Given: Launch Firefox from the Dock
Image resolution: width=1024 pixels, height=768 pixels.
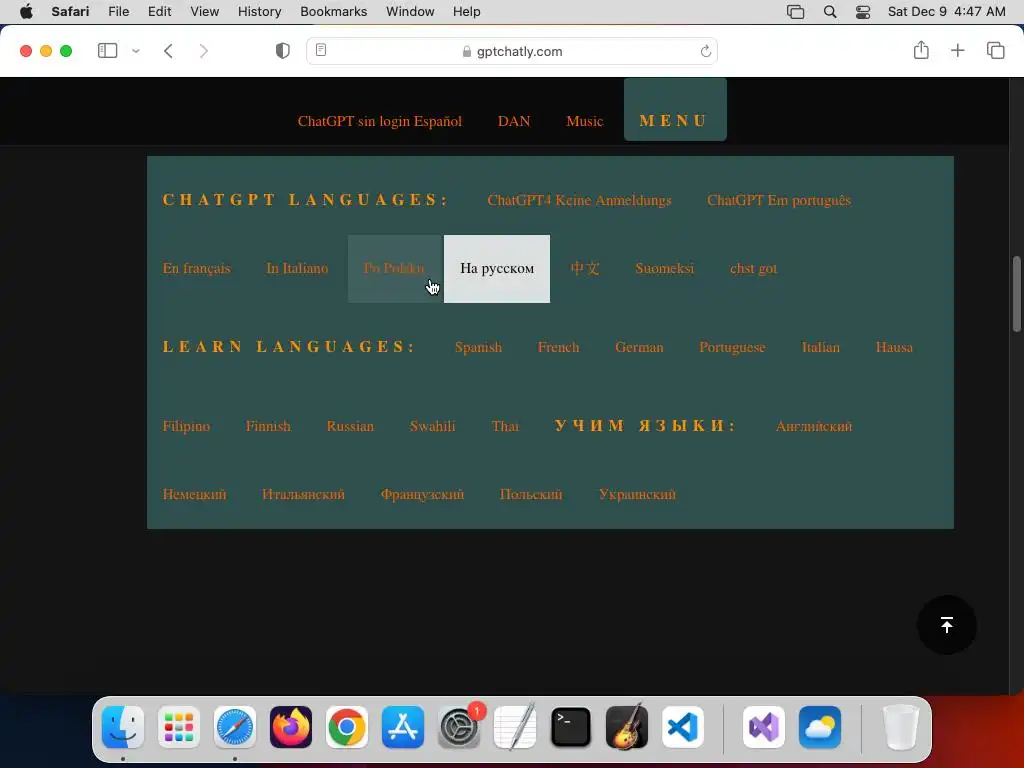Looking at the screenshot, I should coord(291,727).
